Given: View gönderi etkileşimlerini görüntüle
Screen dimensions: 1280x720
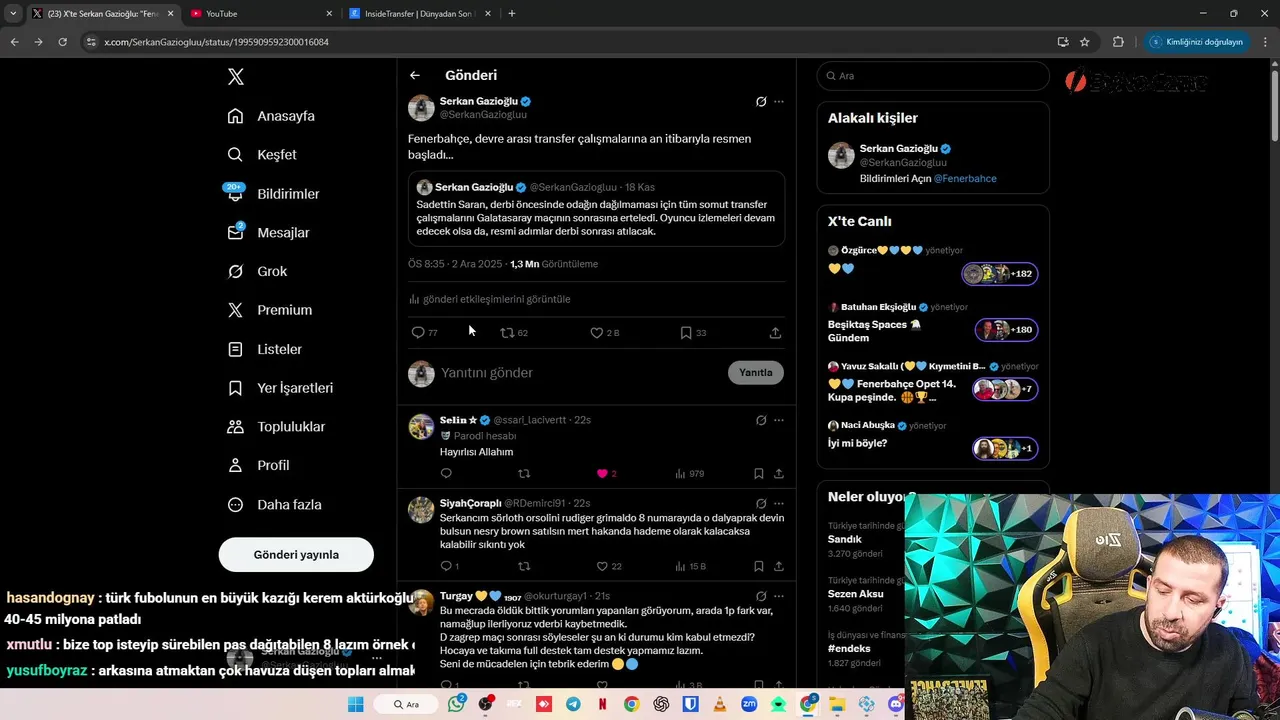Looking at the screenshot, I should click(489, 299).
